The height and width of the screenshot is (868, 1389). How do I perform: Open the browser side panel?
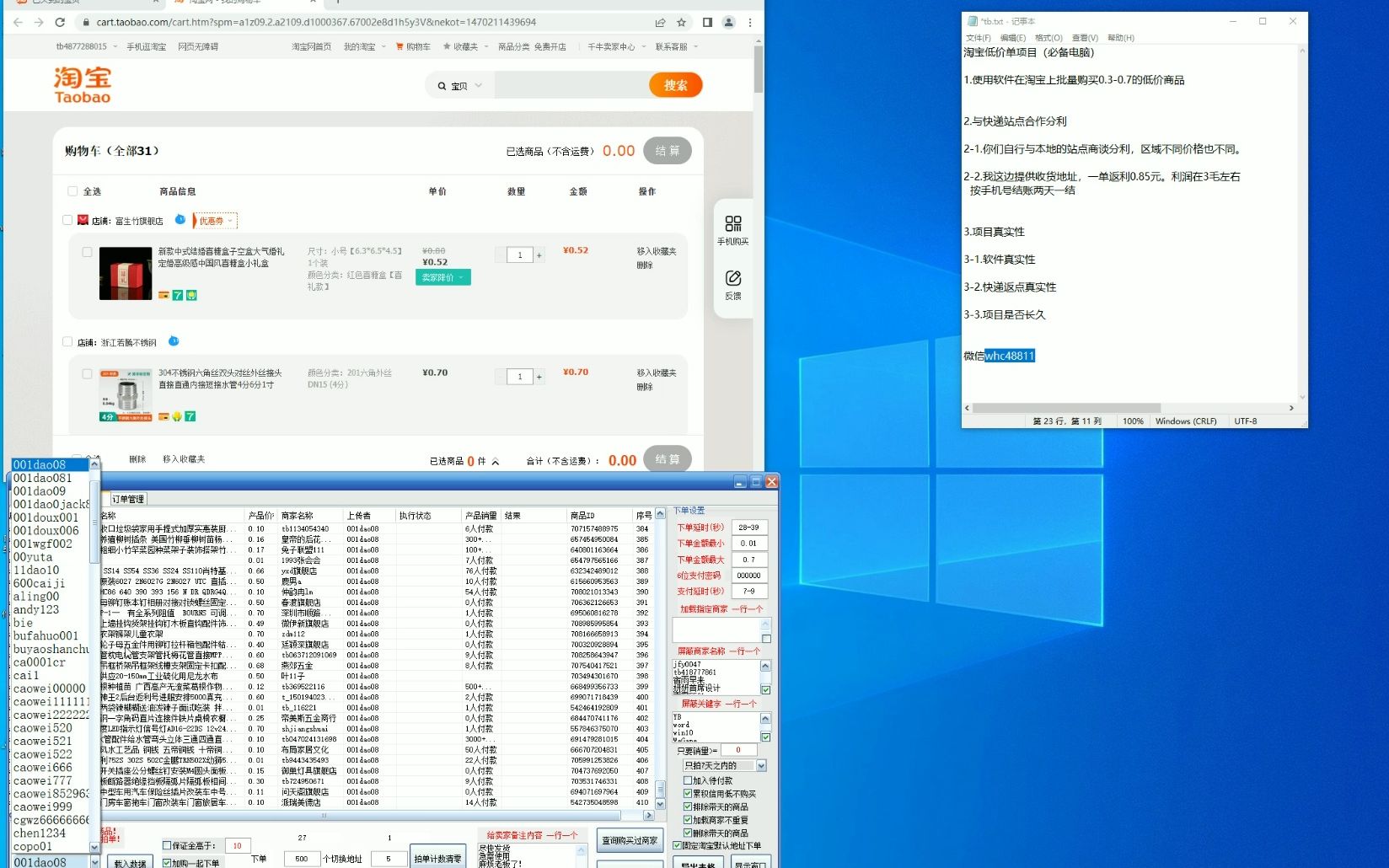pyautogui.click(x=707, y=23)
